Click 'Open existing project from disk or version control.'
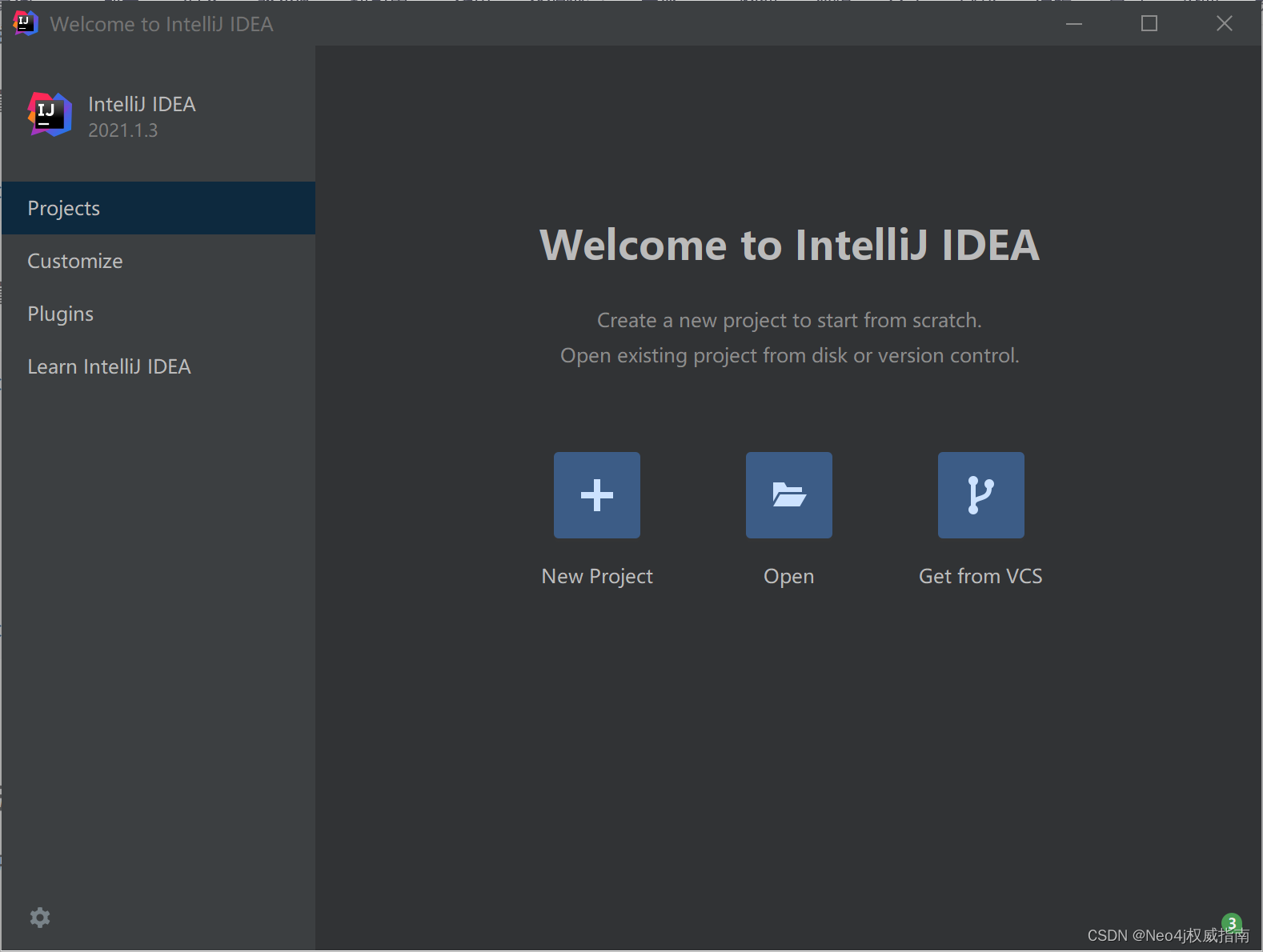The width and height of the screenshot is (1263, 952). tap(790, 356)
